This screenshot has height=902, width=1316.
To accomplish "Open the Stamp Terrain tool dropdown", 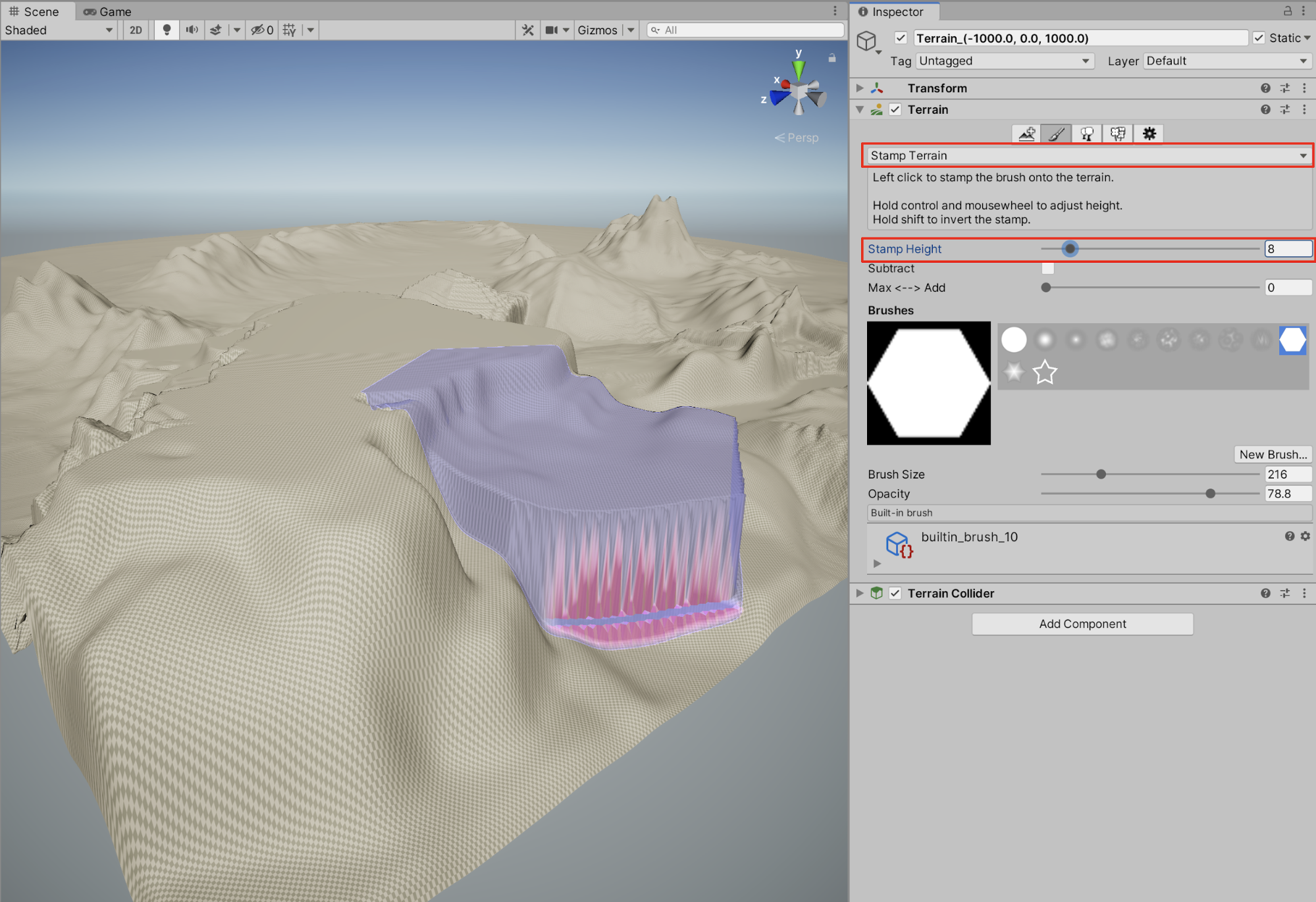I will pos(1086,155).
